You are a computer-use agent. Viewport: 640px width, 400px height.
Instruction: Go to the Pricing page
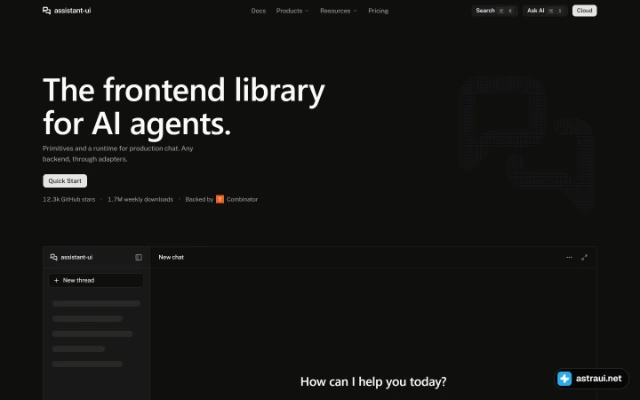[x=378, y=11]
